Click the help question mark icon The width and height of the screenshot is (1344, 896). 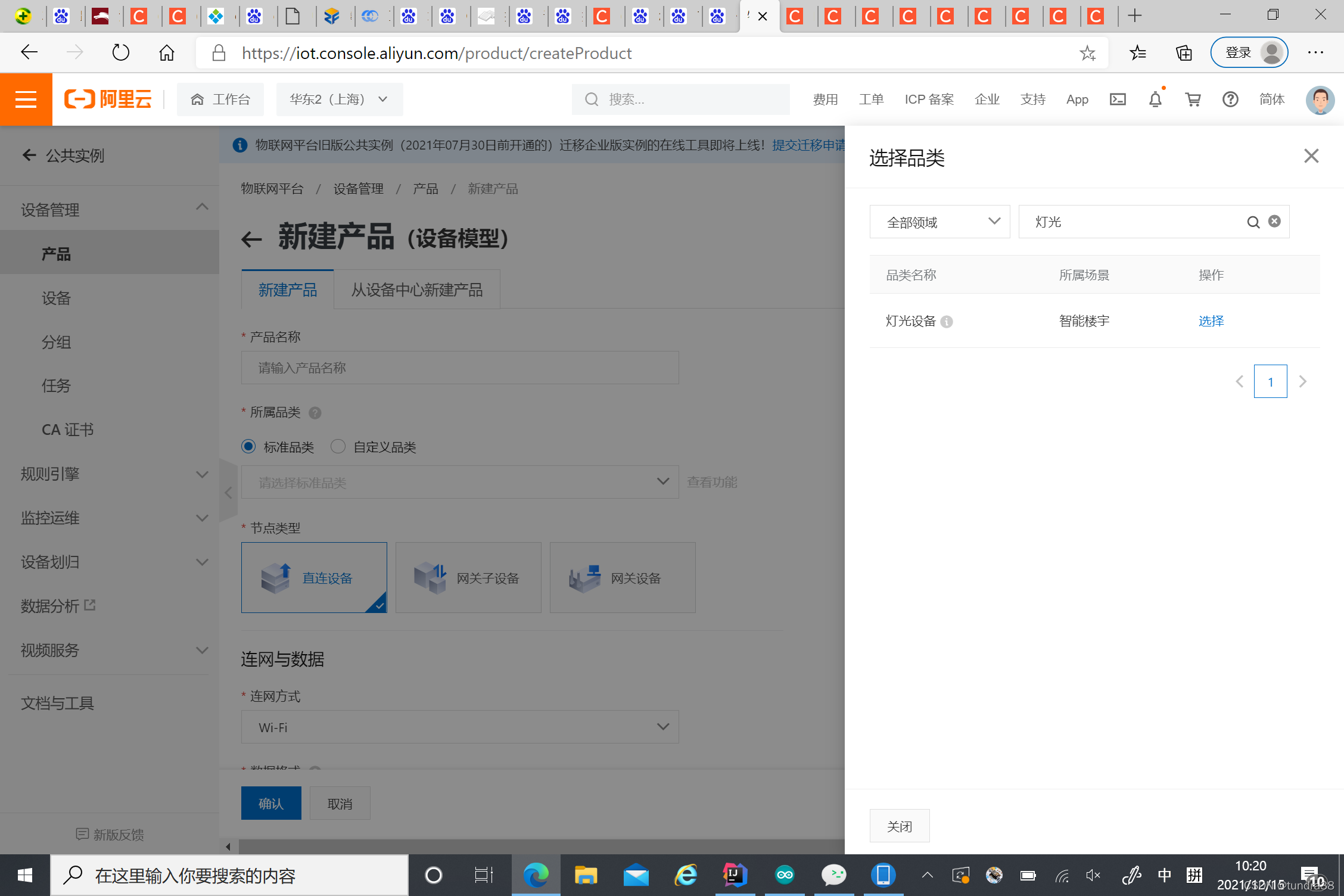pyautogui.click(x=1230, y=99)
